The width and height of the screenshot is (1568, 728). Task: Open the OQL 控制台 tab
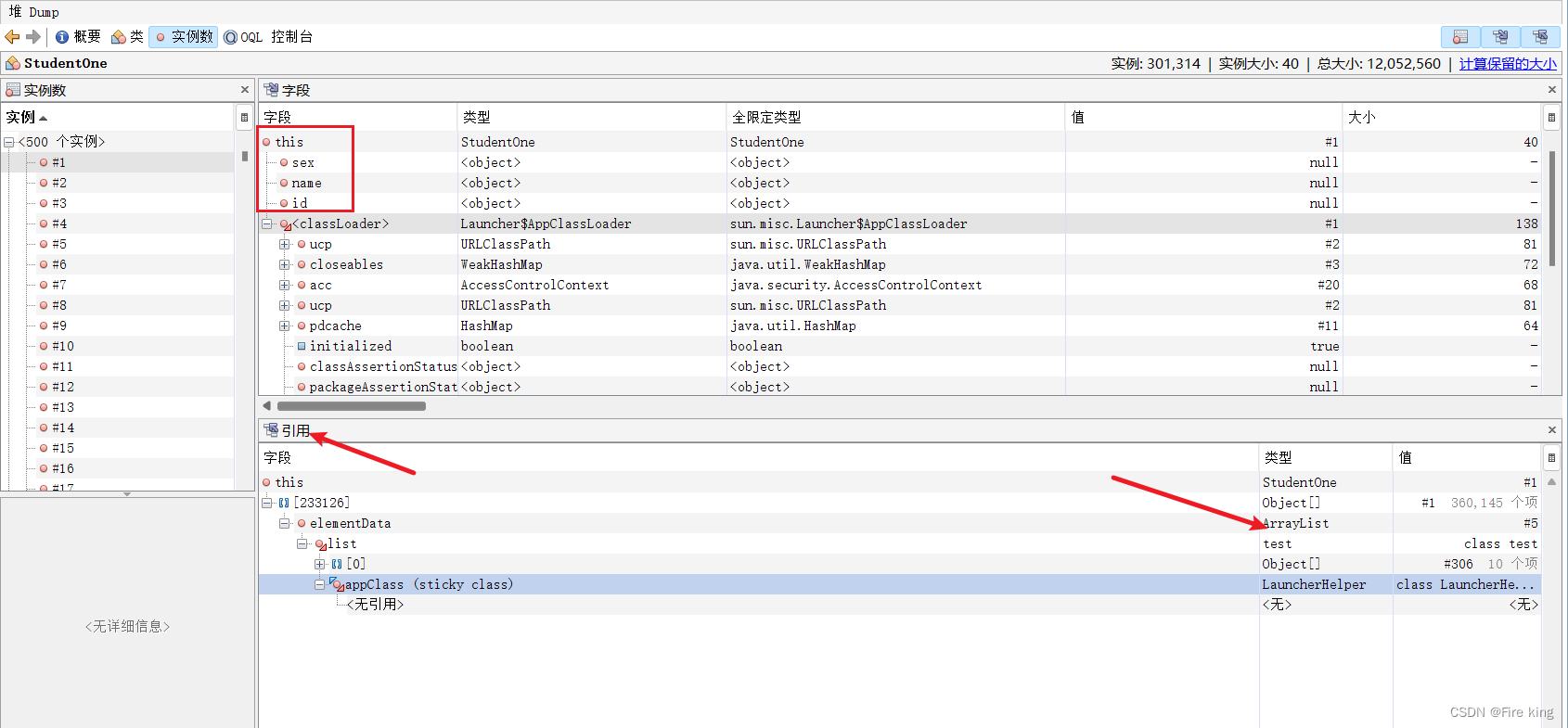click(268, 37)
